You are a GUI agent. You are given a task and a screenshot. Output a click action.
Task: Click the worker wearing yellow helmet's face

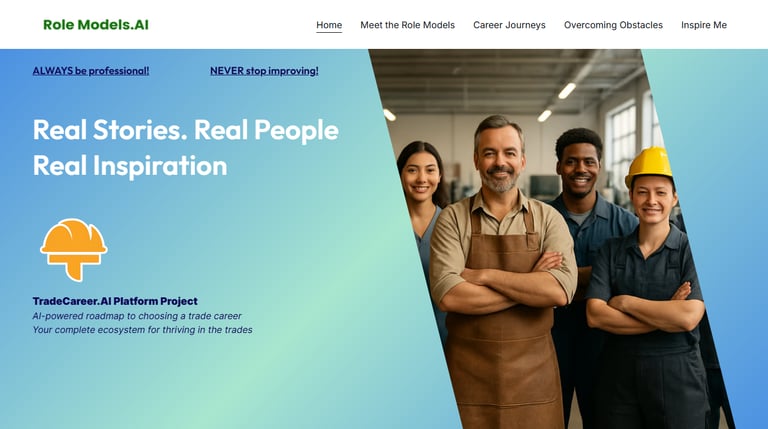[x=653, y=198]
